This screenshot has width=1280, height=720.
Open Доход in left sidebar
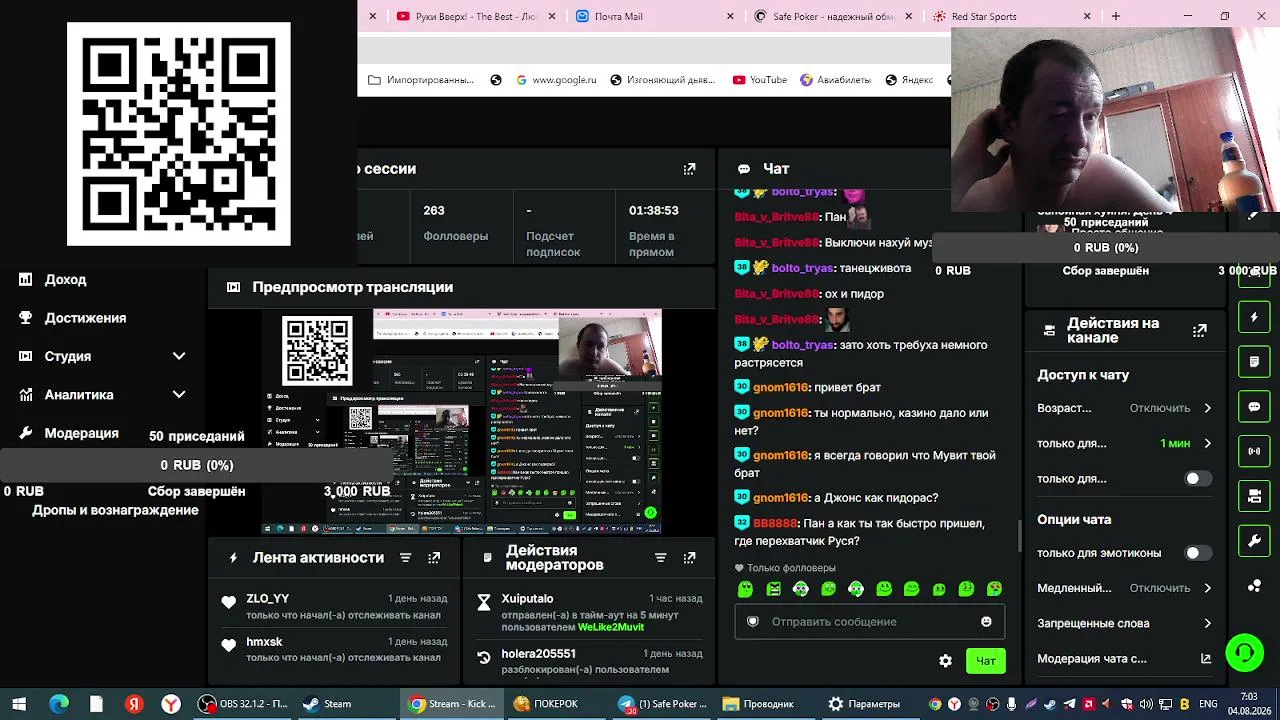point(65,280)
